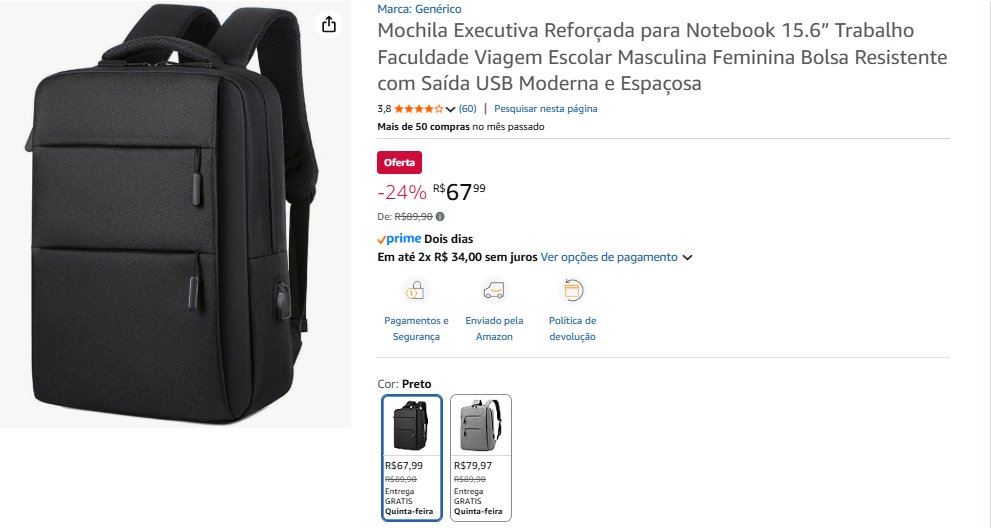Open the Enviado pela Amazon text link
This screenshot has height=528, width=991.
[494, 329]
